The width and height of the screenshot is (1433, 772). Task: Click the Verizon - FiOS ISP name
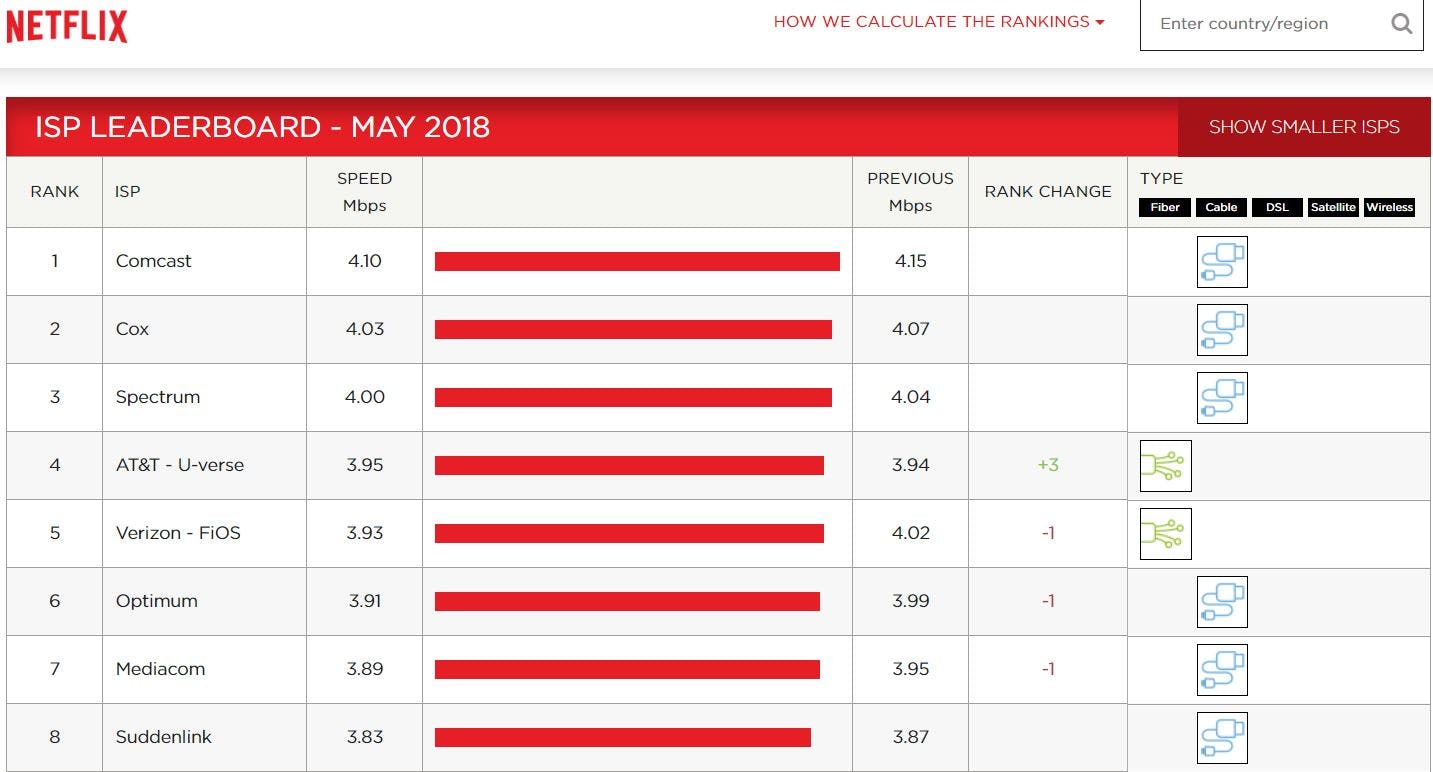coord(178,533)
